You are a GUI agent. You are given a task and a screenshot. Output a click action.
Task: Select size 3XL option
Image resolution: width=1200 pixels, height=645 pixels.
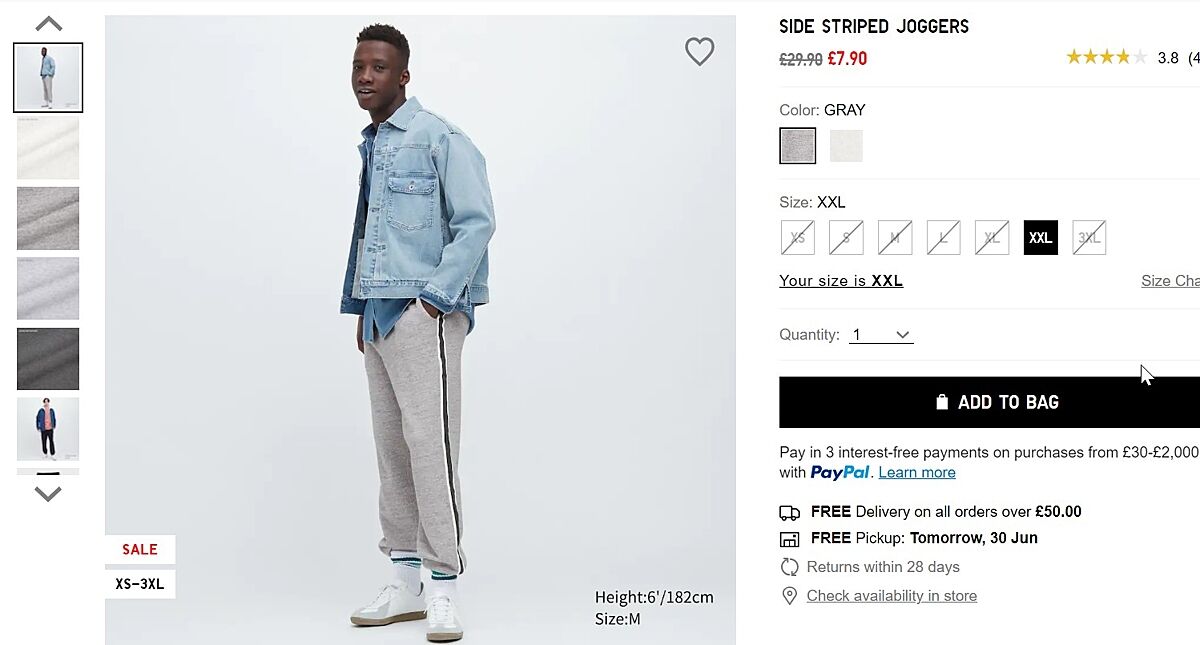coord(1089,238)
